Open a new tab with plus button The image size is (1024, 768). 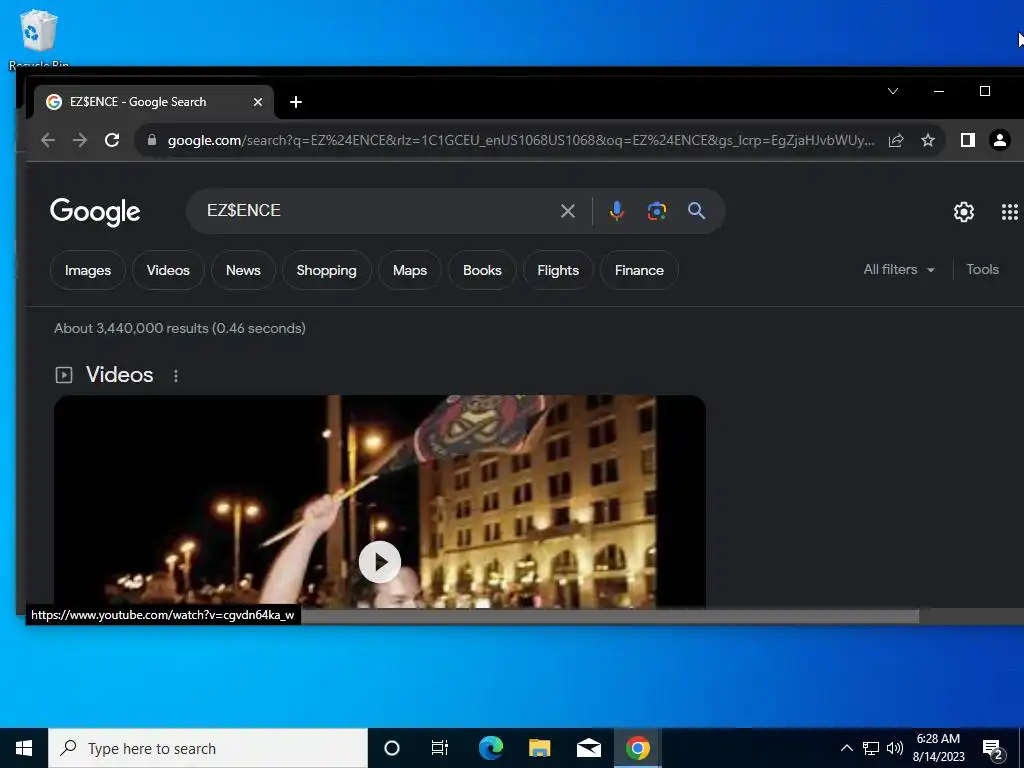pyautogui.click(x=296, y=102)
